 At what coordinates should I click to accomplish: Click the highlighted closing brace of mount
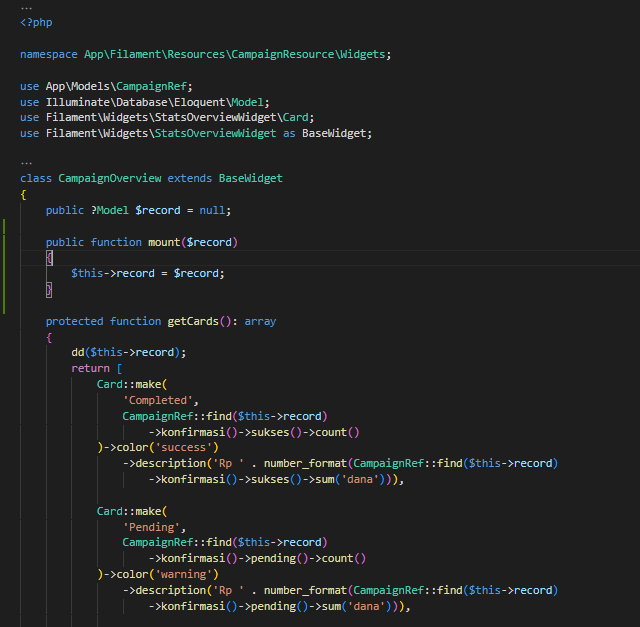click(x=49, y=290)
